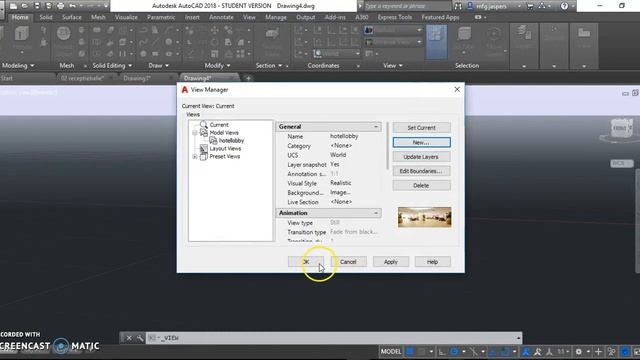Expand the Draw panel dropdown
The width and height of the screenshot is (640, 360).
click(167, 66)
